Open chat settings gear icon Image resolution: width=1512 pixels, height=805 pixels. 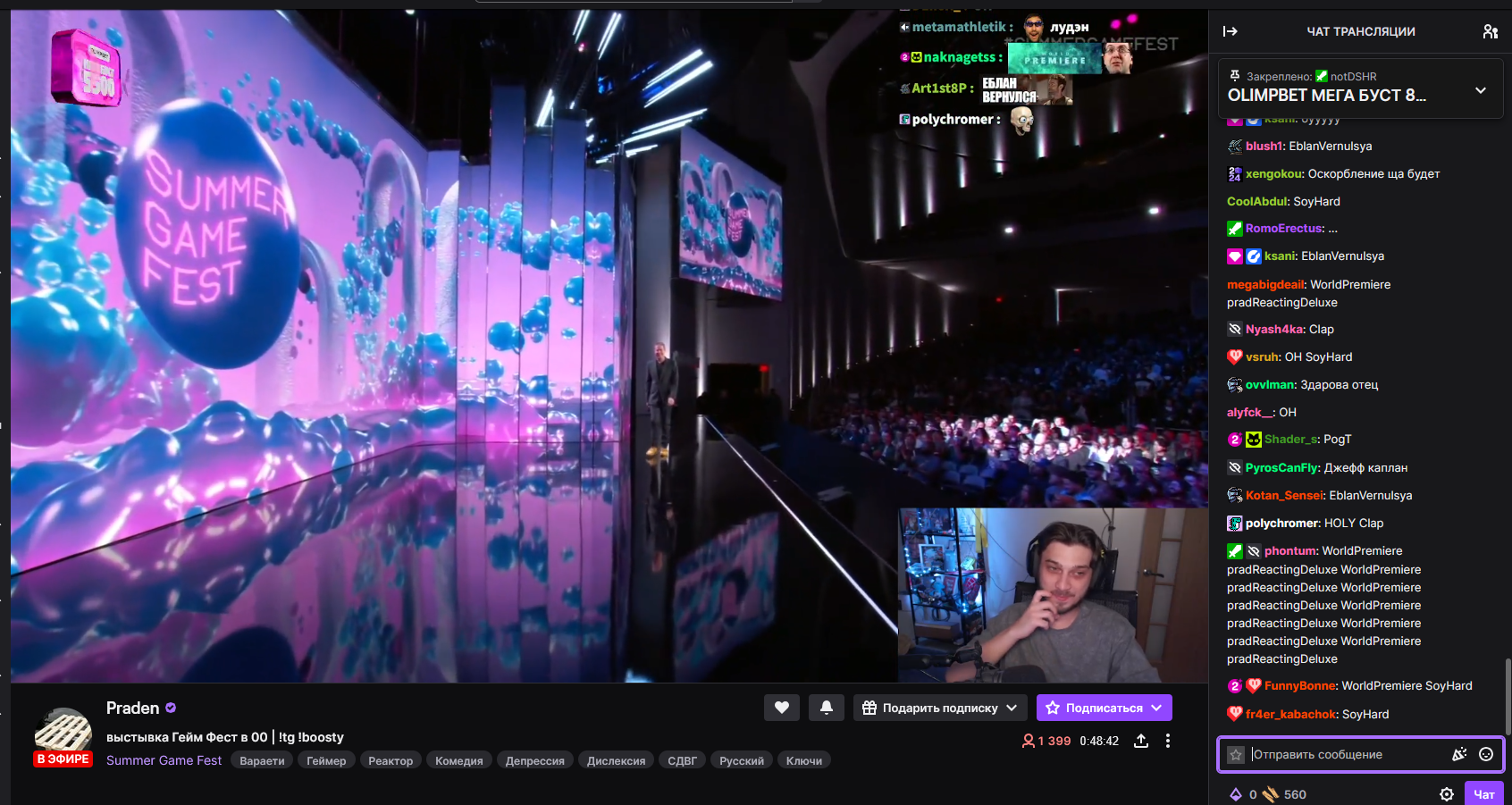[x=1447, y=794]
